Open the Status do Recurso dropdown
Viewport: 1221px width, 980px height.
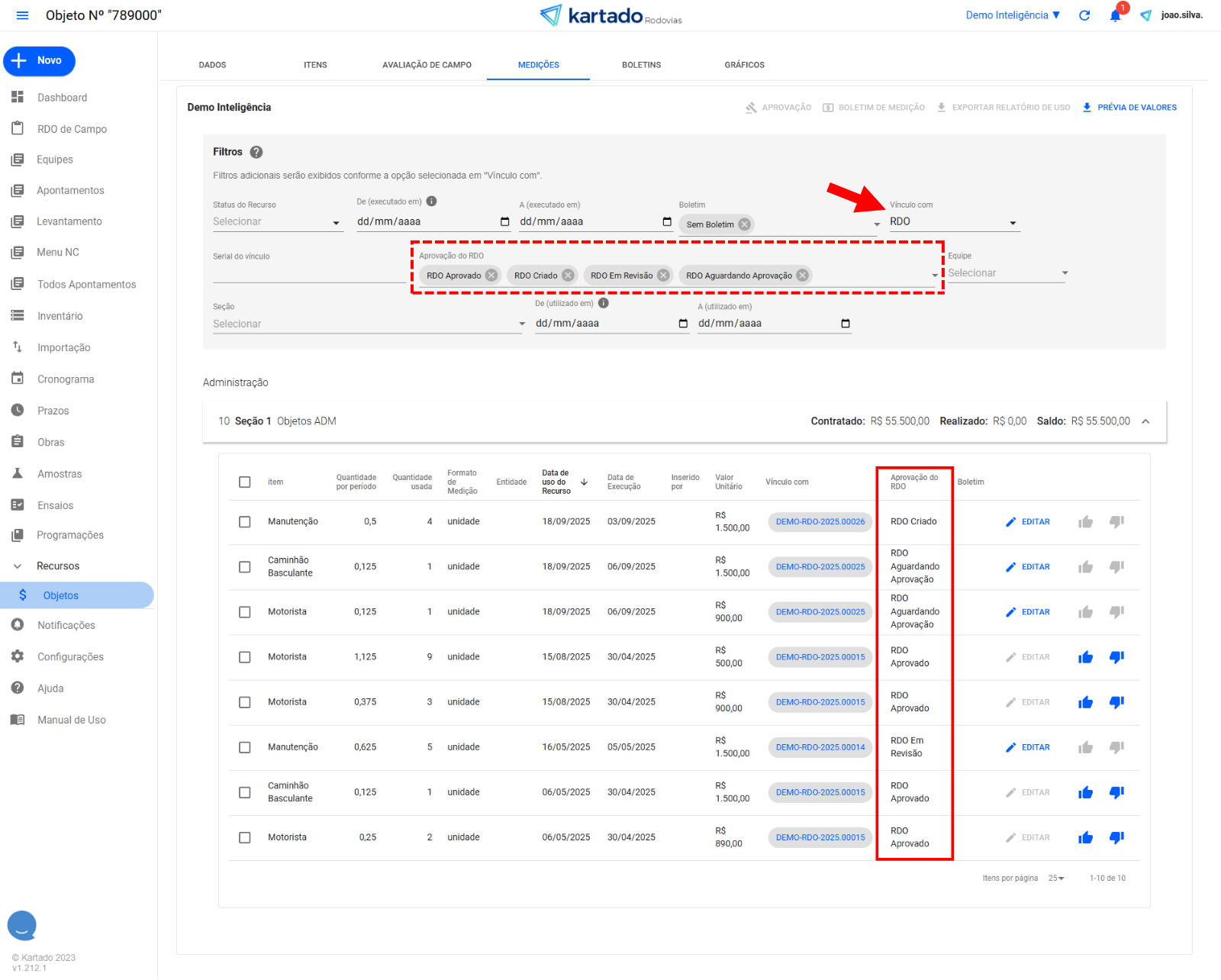(x=276, y=222)
